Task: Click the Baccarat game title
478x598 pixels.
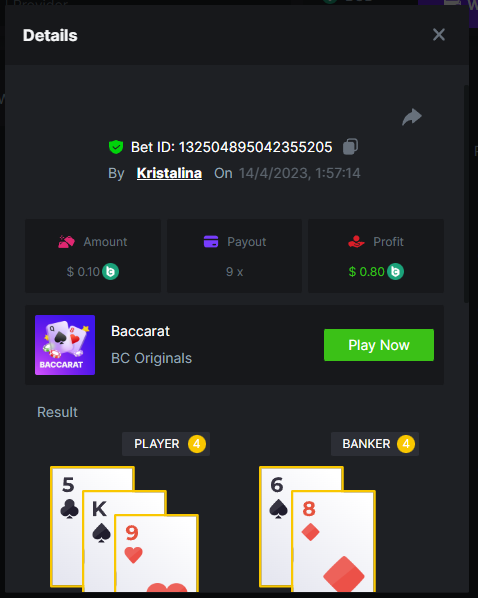Action: (x=140, y=331)
